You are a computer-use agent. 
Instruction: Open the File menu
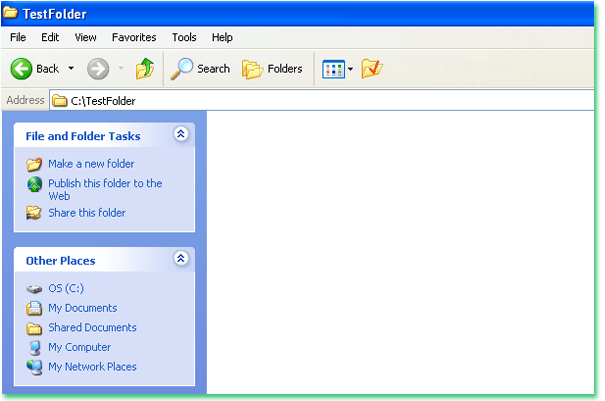(18, 37)
